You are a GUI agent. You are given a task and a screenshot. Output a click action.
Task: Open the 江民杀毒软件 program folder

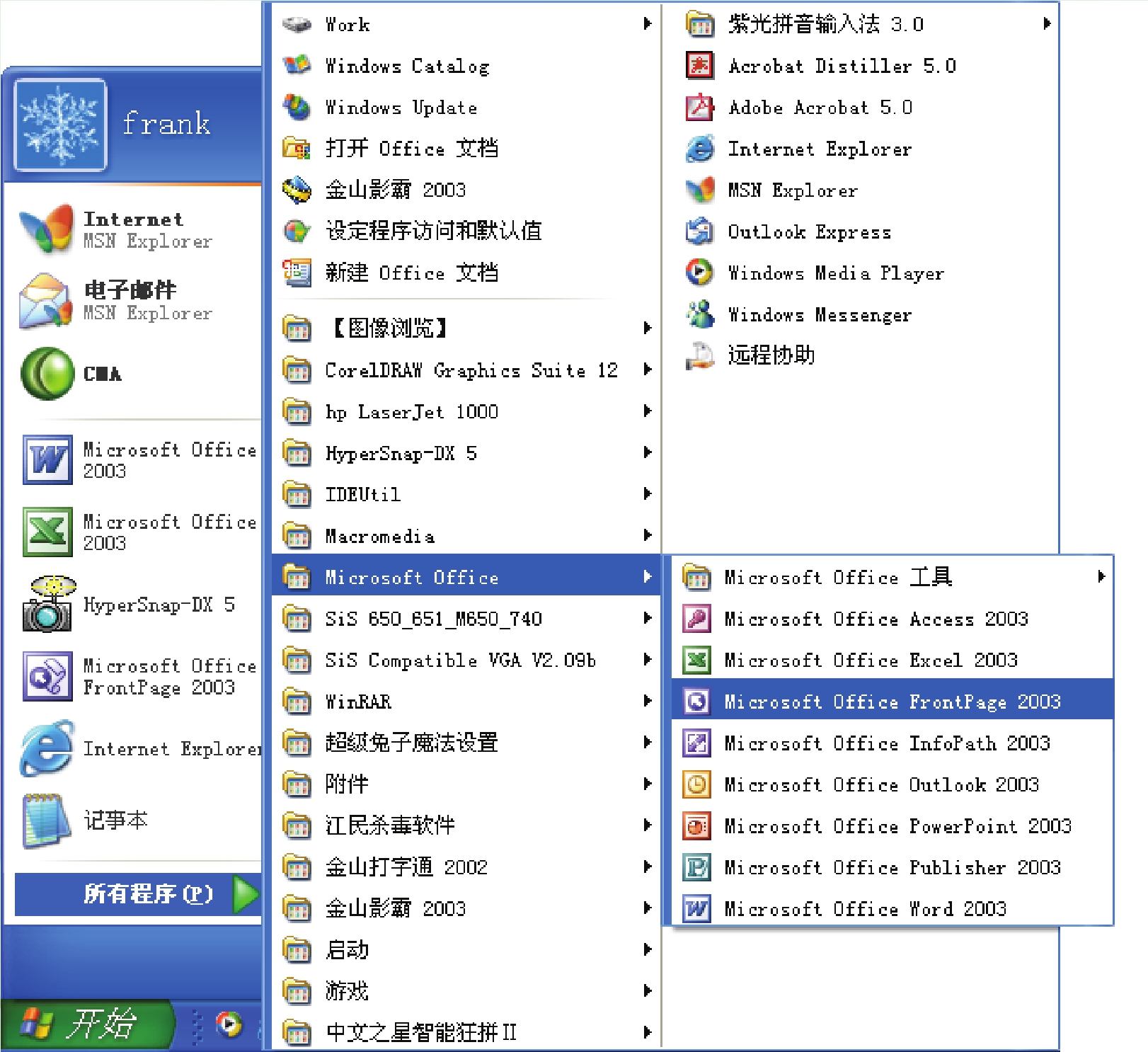coord(466,825)
